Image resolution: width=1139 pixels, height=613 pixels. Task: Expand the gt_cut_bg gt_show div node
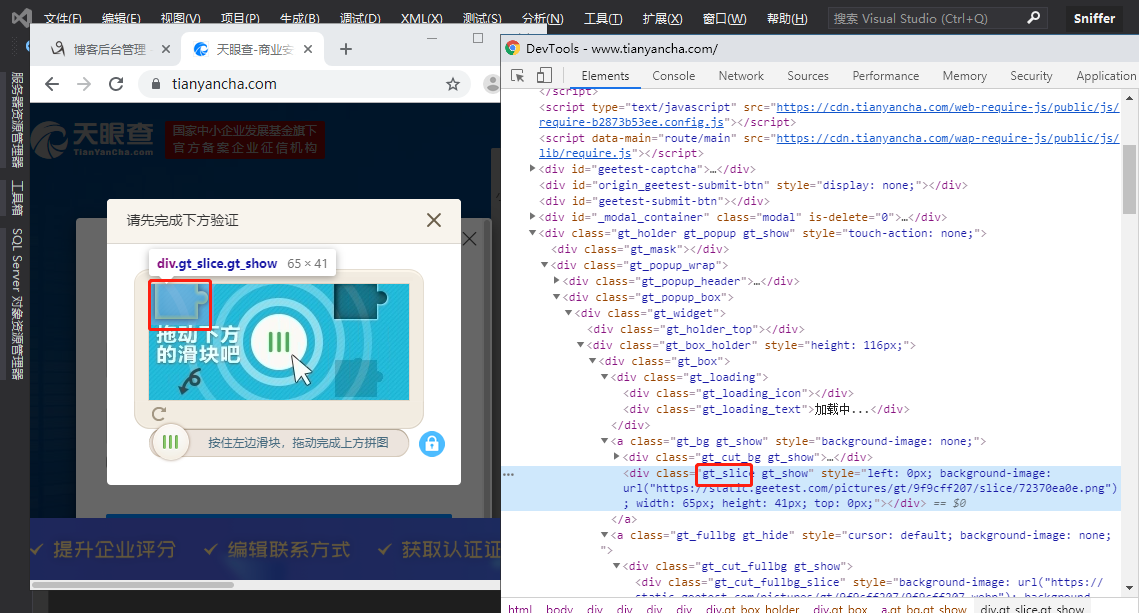pos(617,456)
